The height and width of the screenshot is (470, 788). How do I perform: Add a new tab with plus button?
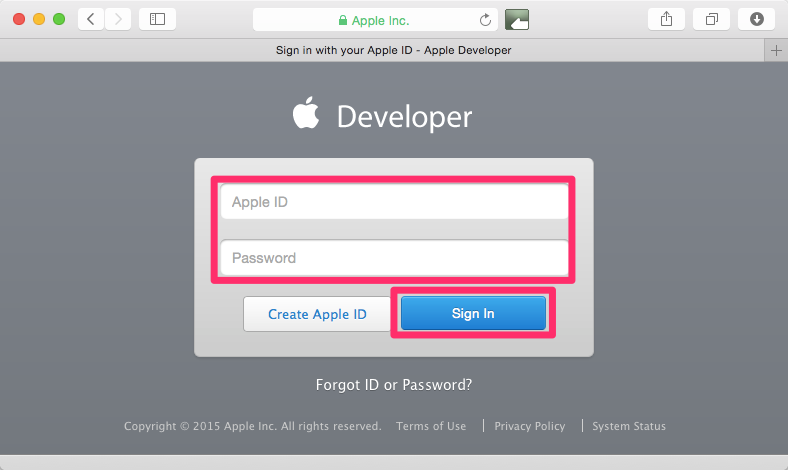pyautogui.click(x=776, y=51)
